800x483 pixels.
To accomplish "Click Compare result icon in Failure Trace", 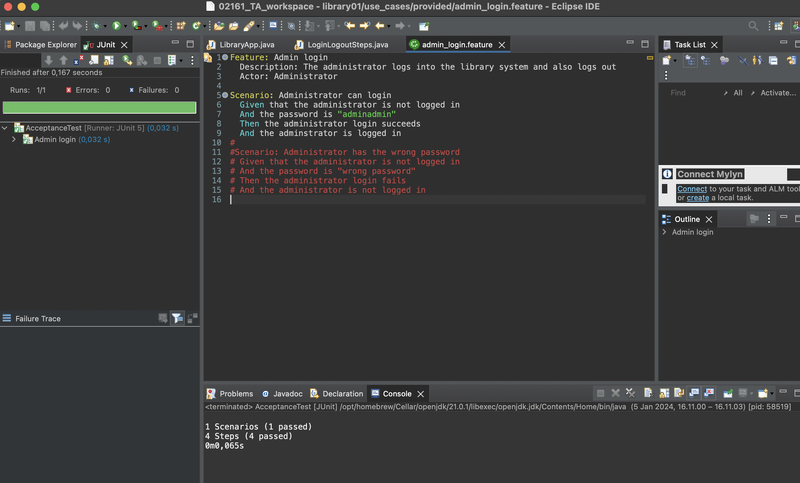I will tap(192, 318).
